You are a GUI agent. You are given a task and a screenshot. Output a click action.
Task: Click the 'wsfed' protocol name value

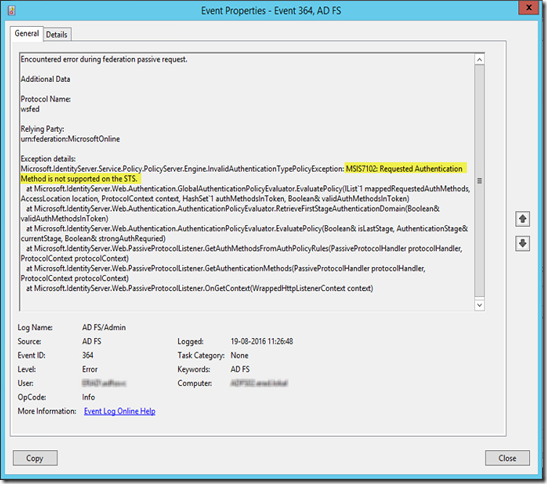pos(30,109)
